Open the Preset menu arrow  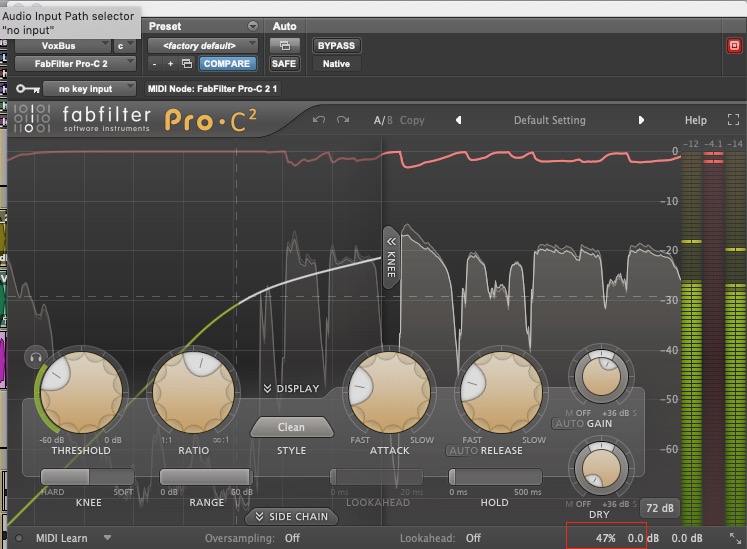[x=253, y=26]
